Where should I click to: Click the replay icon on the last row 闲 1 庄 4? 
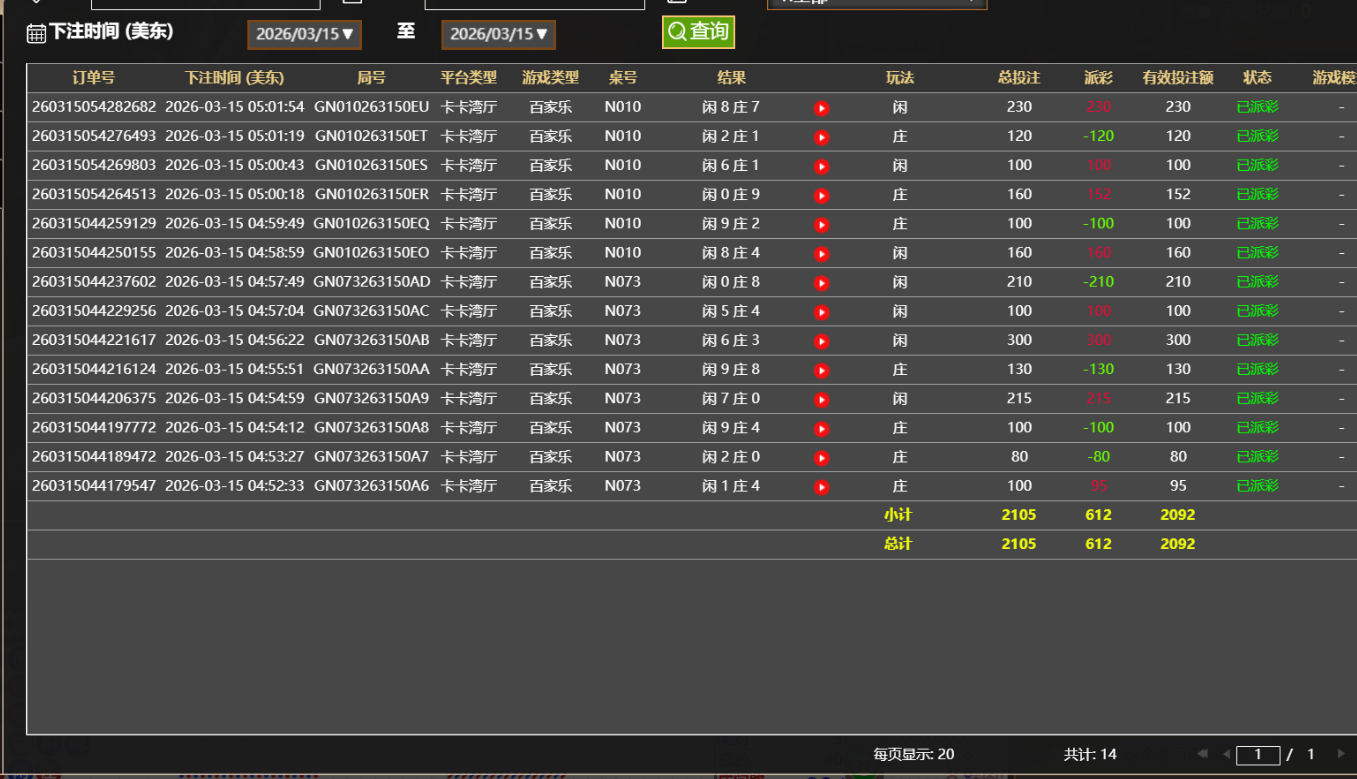tap(820, 485)
